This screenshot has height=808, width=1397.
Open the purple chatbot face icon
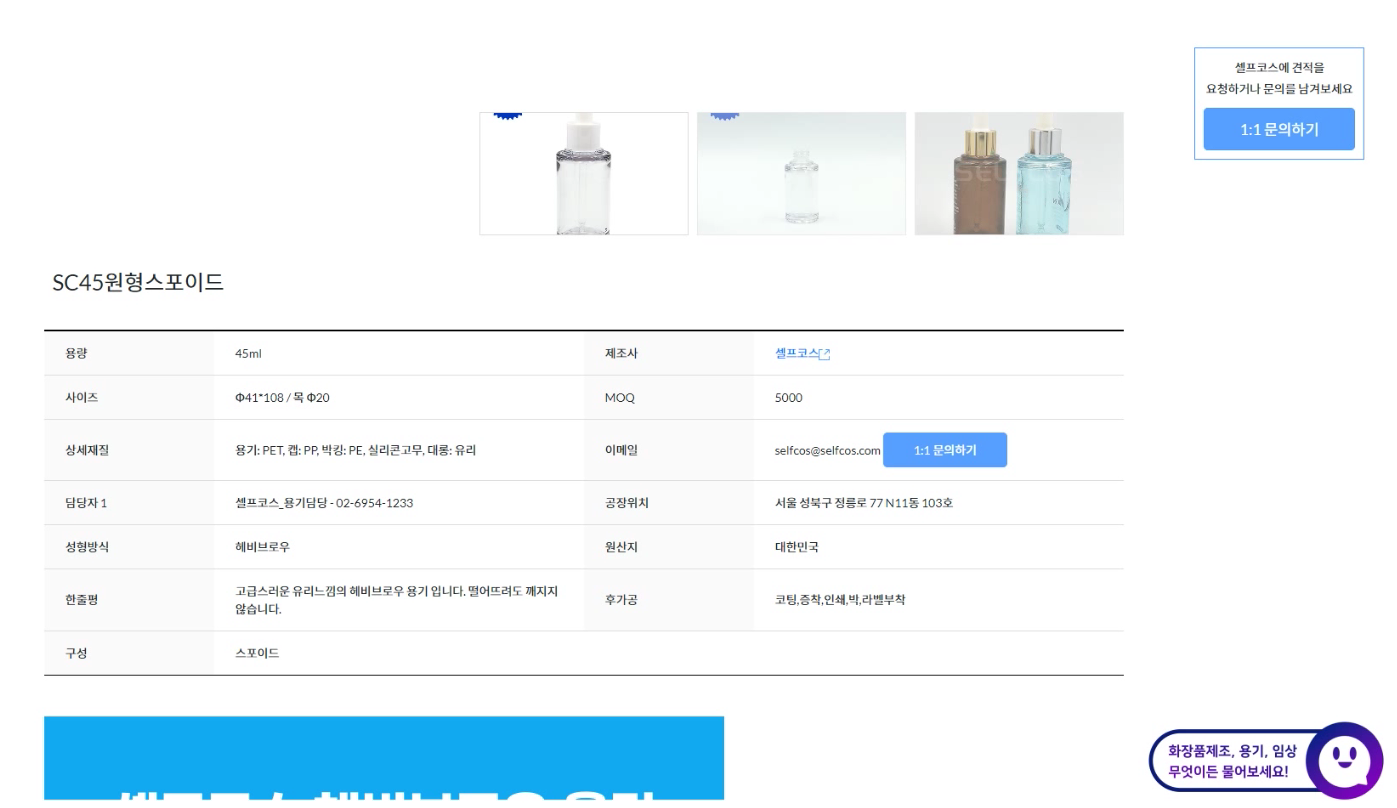coord(1344,761)
